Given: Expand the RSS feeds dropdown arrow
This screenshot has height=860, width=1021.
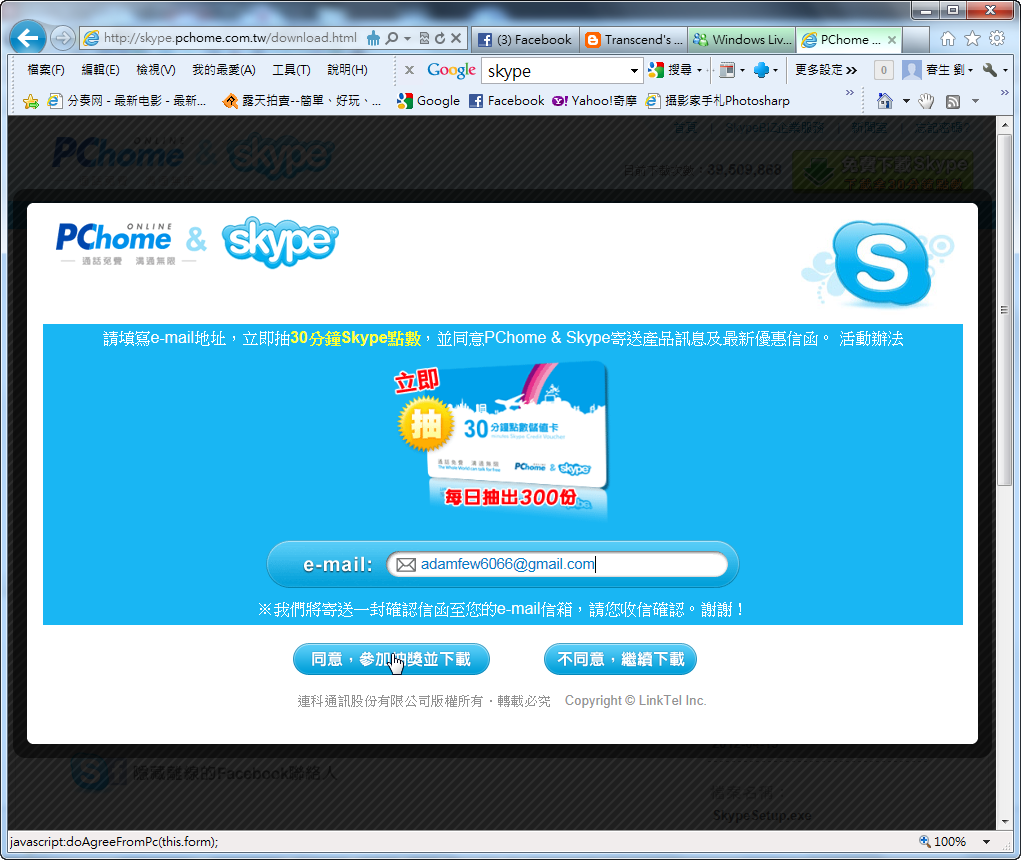Looking at the screenshot, I should 975,101.
